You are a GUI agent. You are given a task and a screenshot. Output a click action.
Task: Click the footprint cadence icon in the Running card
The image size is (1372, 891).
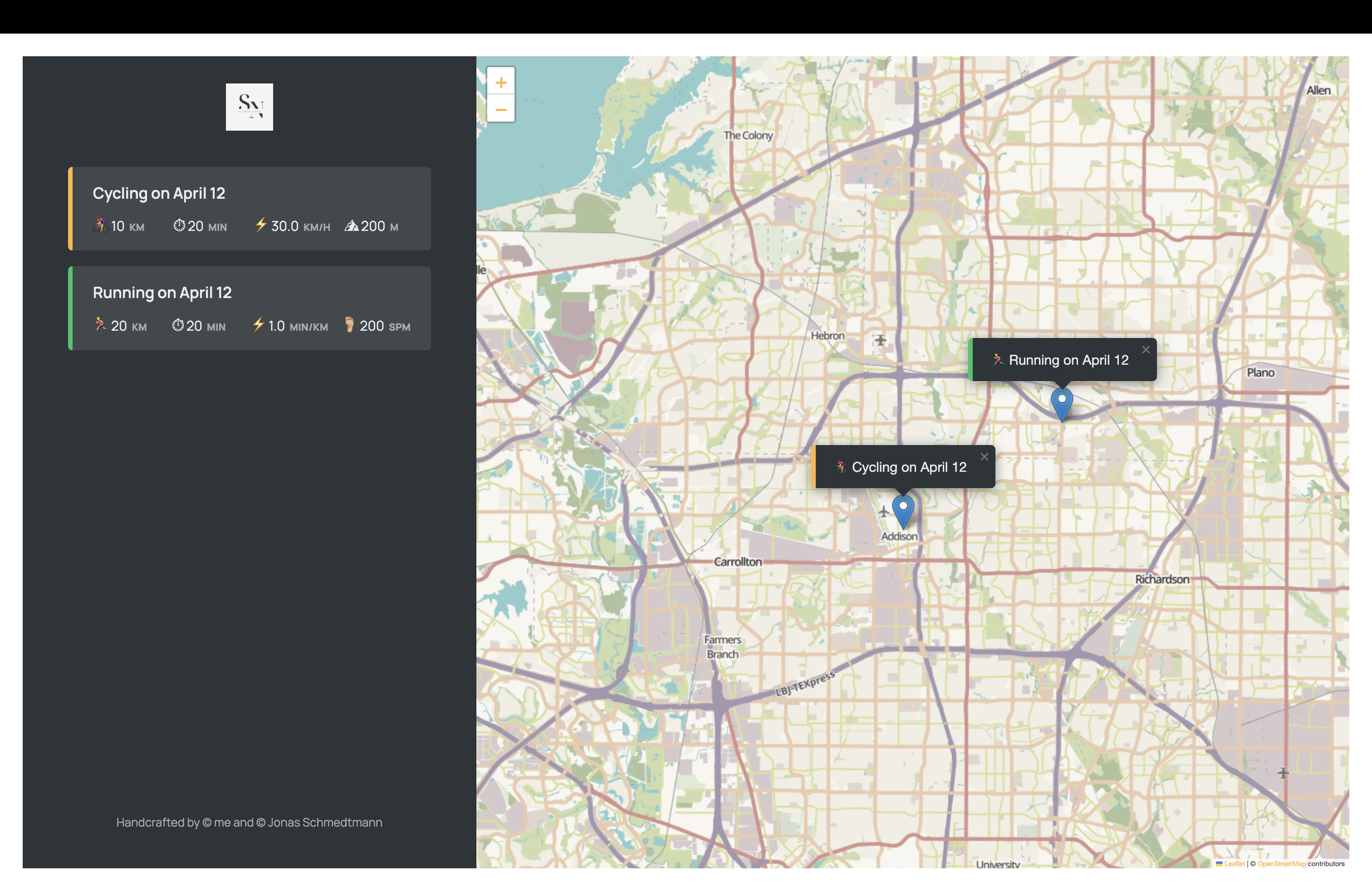click(x=349, y=324)
